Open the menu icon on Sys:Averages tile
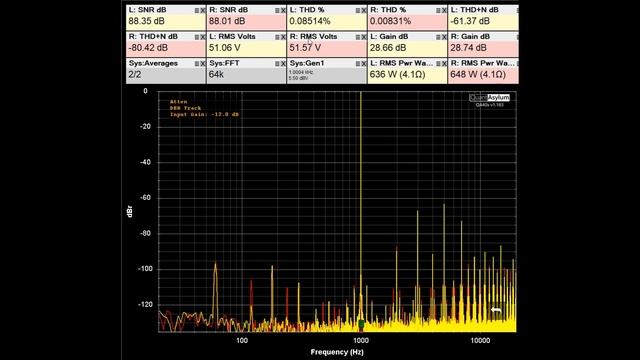 click(x=197, y=64)
